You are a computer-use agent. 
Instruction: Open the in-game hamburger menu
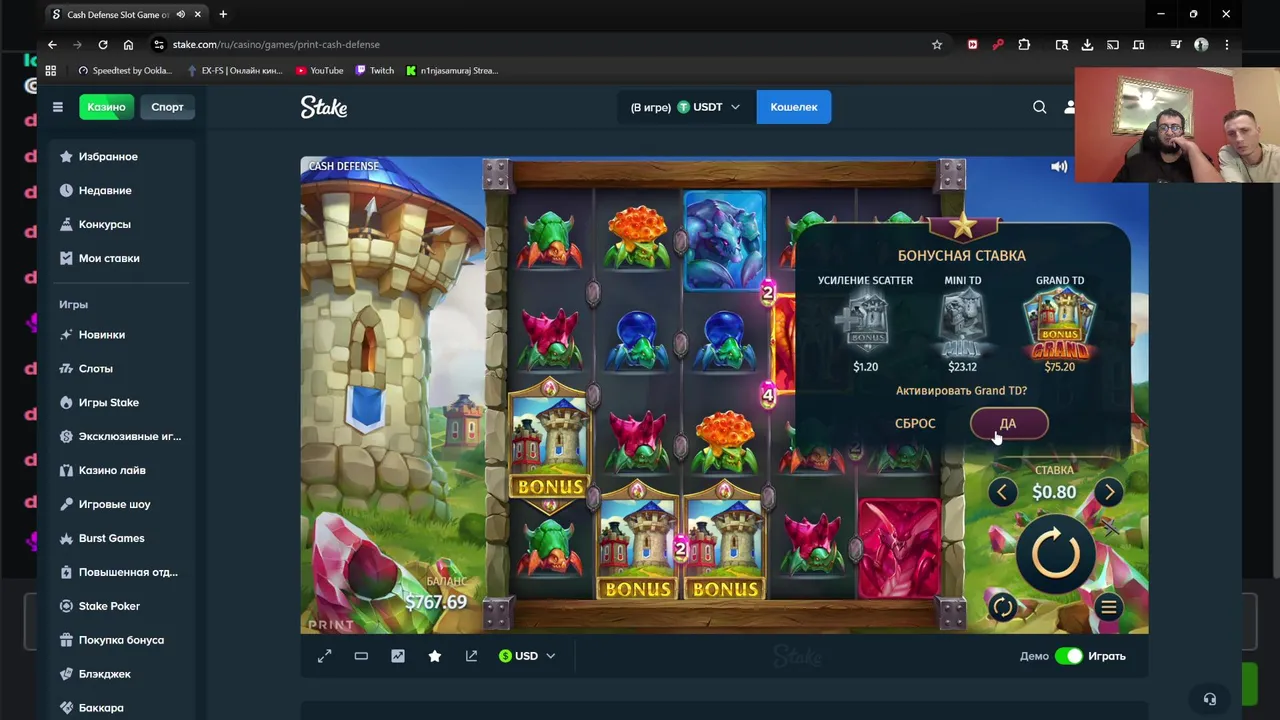coord(1109,607)
